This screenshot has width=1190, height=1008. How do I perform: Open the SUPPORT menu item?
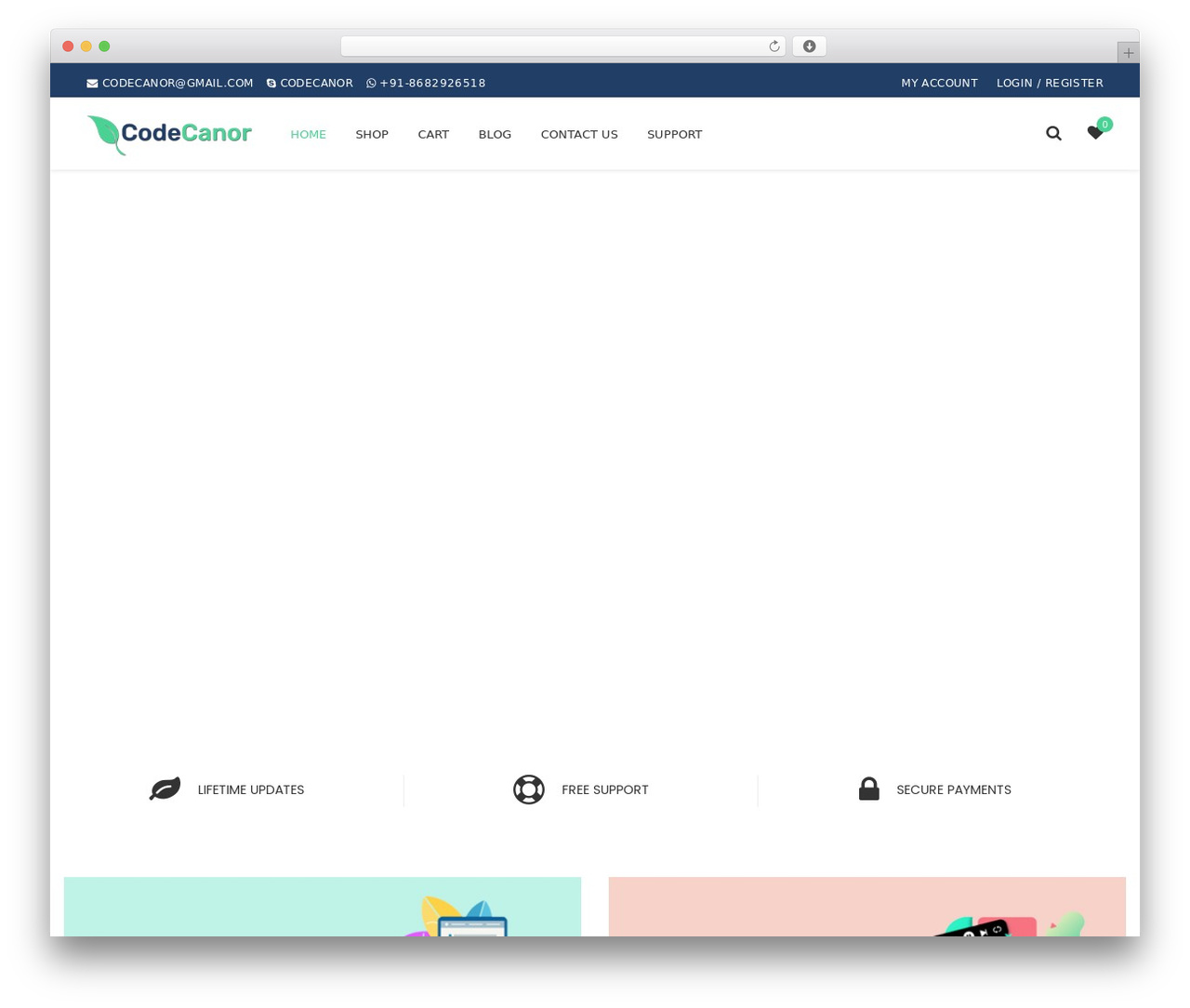click(675, 135)
